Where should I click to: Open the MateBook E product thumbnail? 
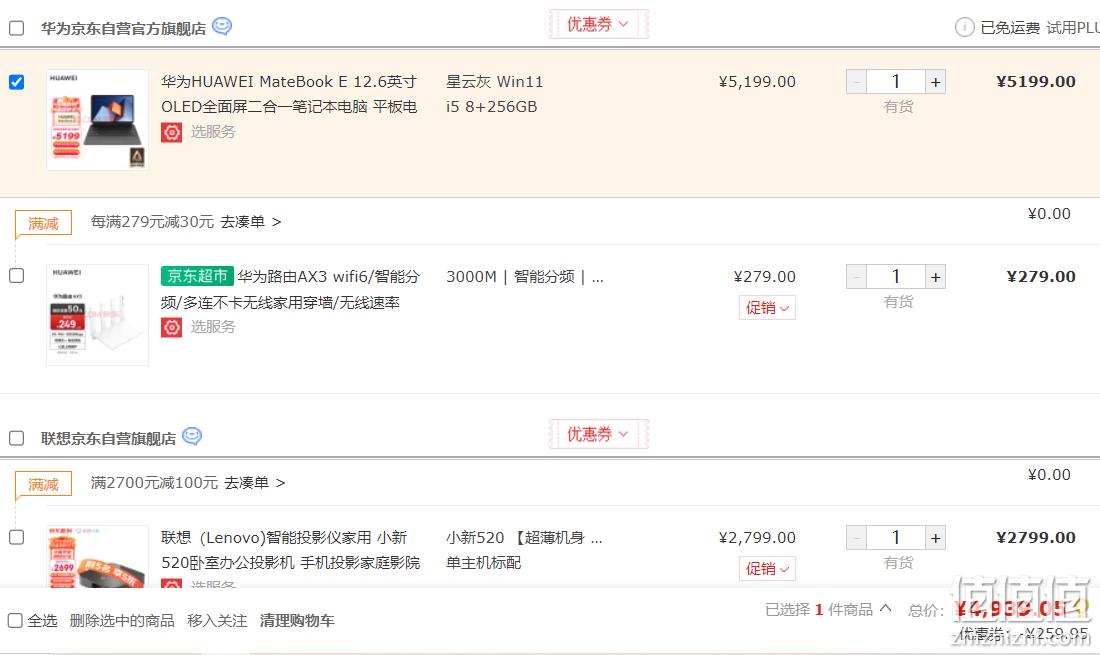98,120
